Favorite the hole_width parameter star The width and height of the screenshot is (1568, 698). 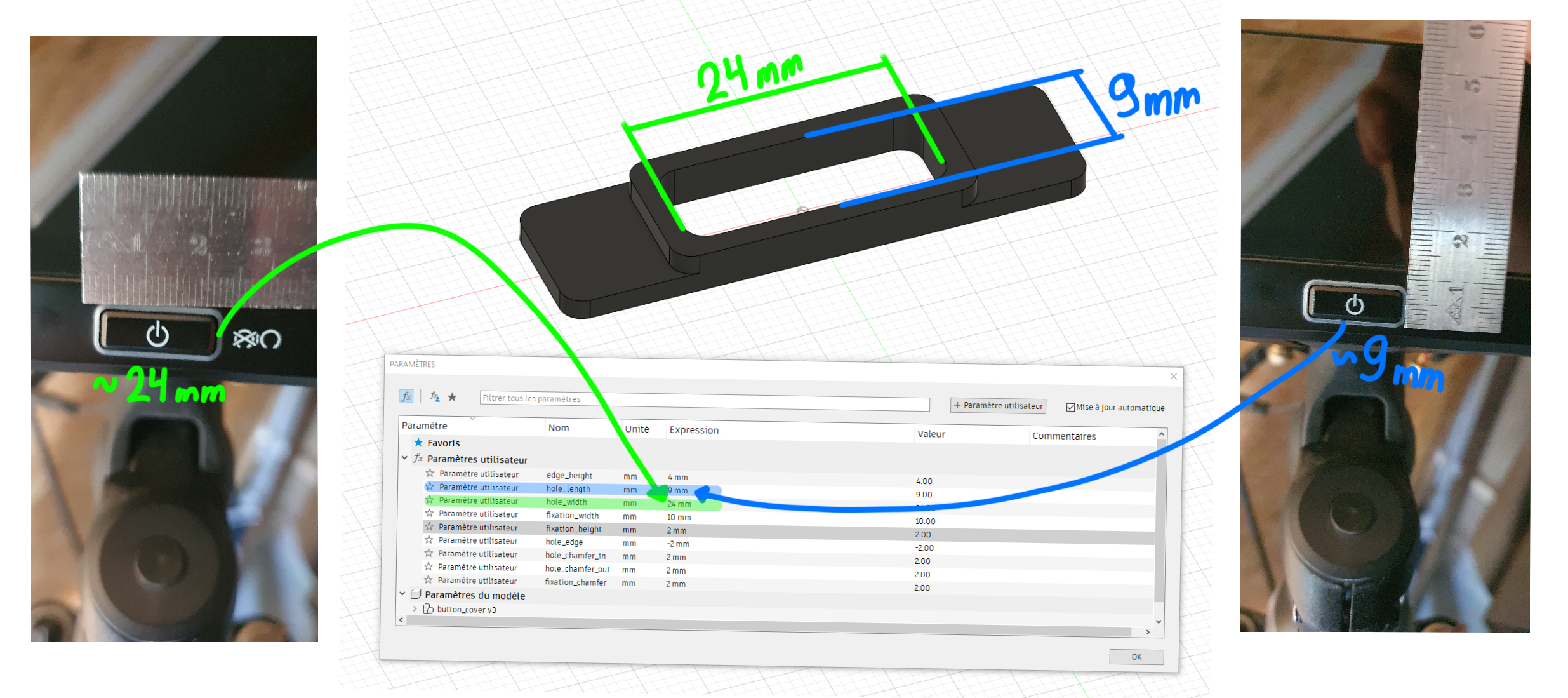tap(430, 500)
